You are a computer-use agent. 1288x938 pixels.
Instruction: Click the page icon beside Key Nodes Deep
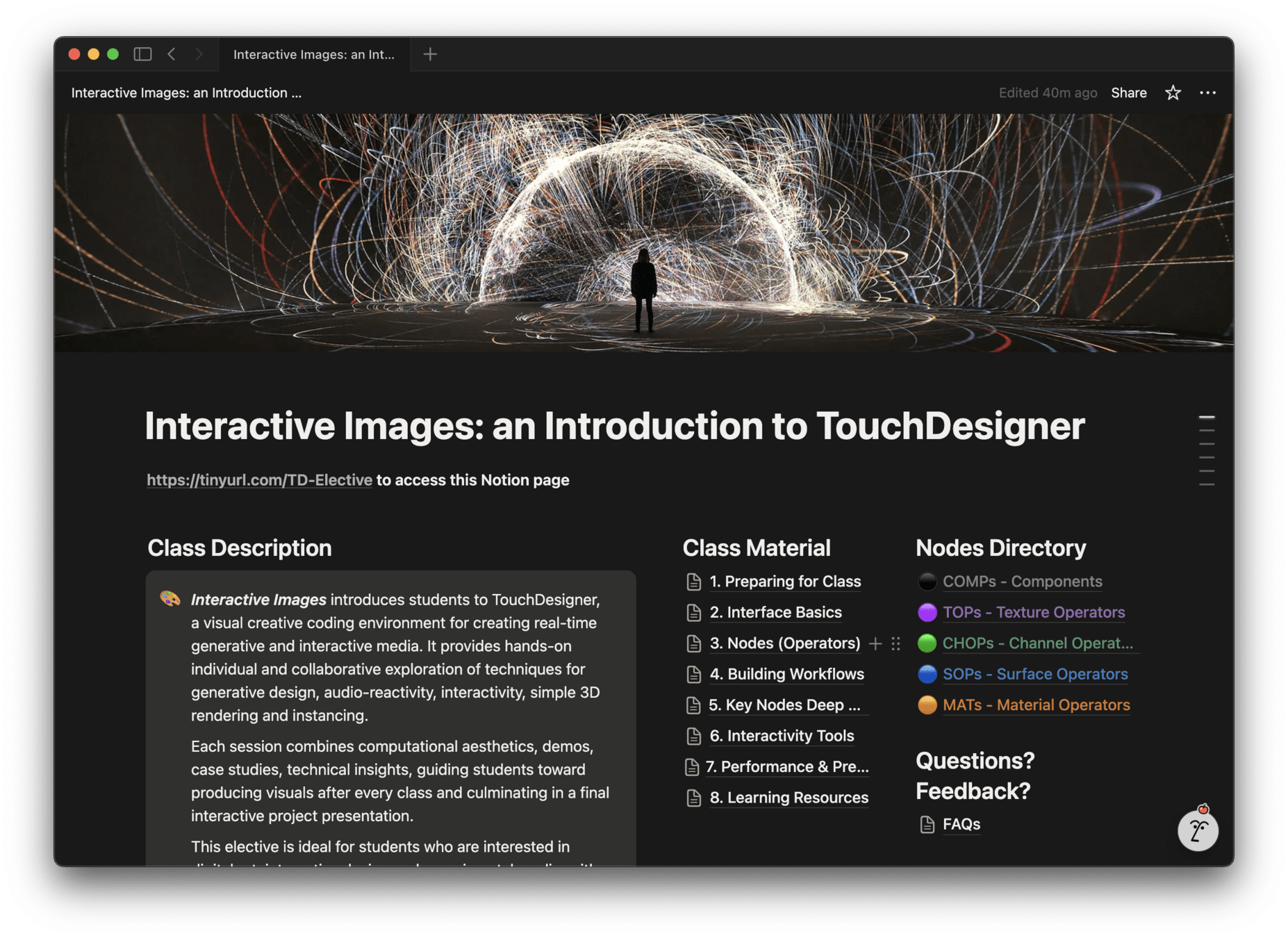coord(693,705)
